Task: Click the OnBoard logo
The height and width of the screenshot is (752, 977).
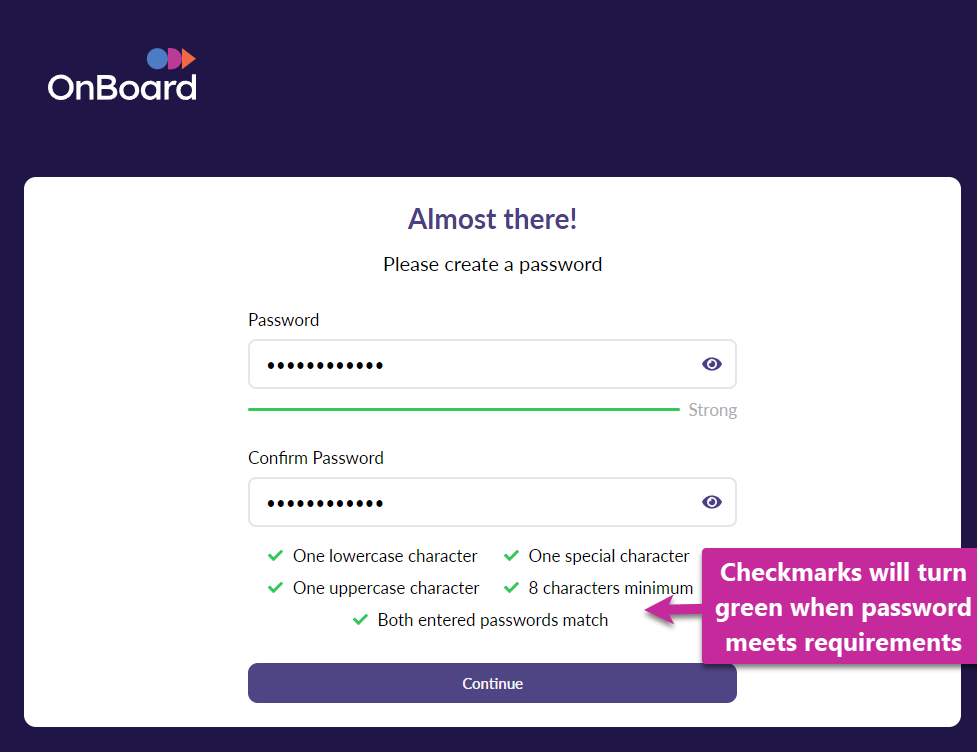Action: (122, 75)
